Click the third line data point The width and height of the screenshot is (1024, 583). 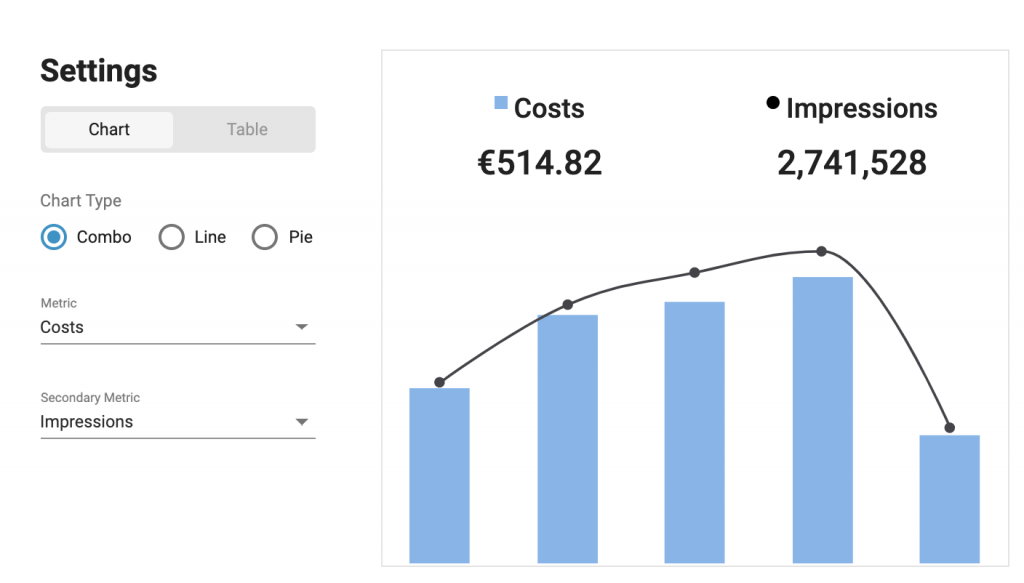tap(694, 272)
